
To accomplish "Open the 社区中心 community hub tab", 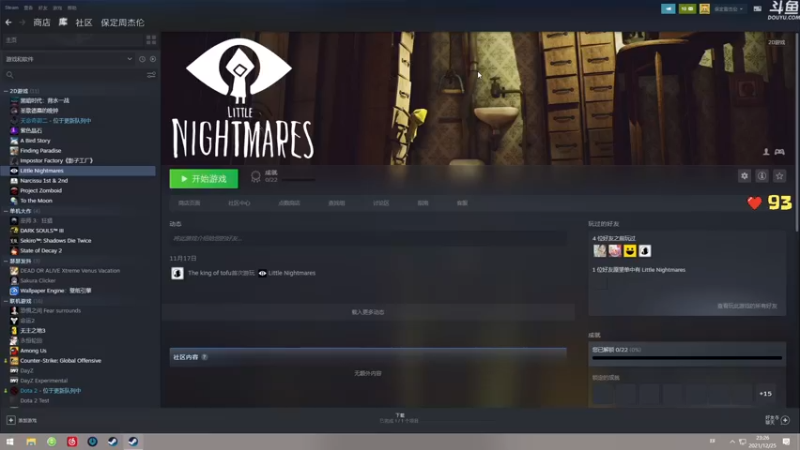I will point(239,203).
